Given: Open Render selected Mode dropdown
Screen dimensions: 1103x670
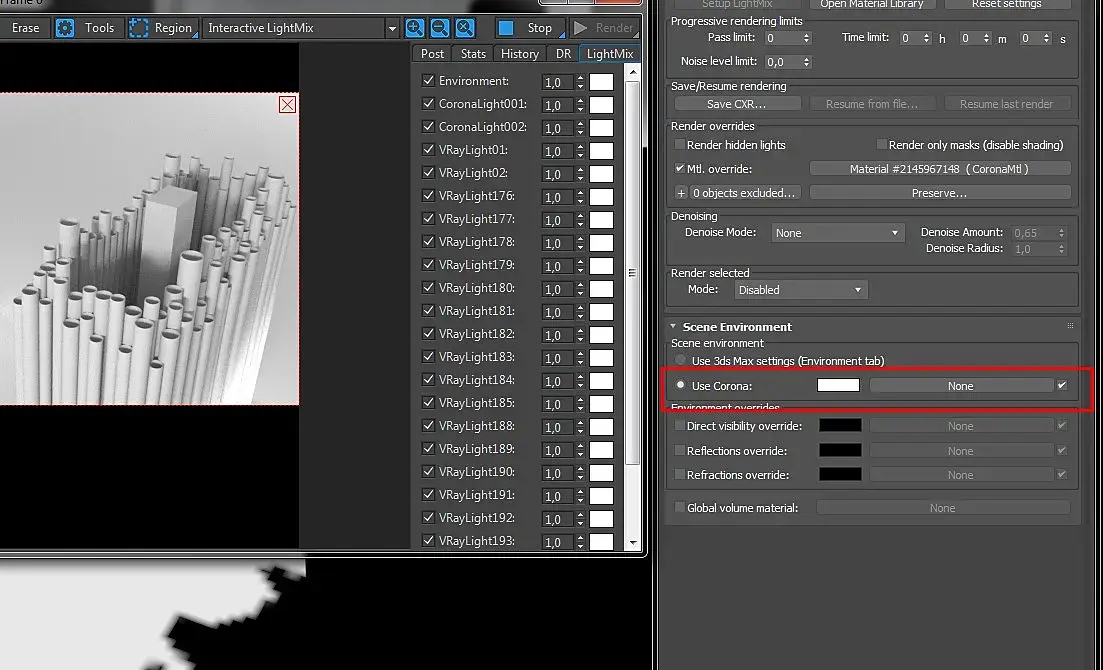Looking at the screenshot, I should coord(800,290).
